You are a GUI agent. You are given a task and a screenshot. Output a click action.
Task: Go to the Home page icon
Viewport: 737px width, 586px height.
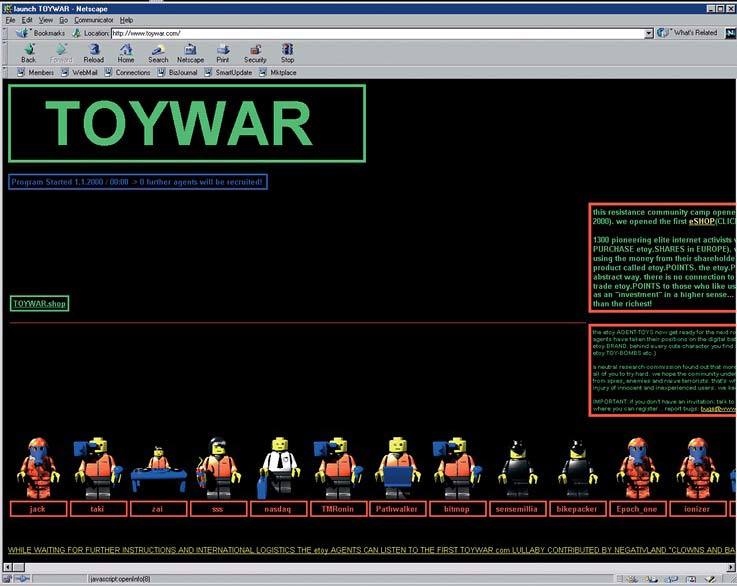click(125, 52)
